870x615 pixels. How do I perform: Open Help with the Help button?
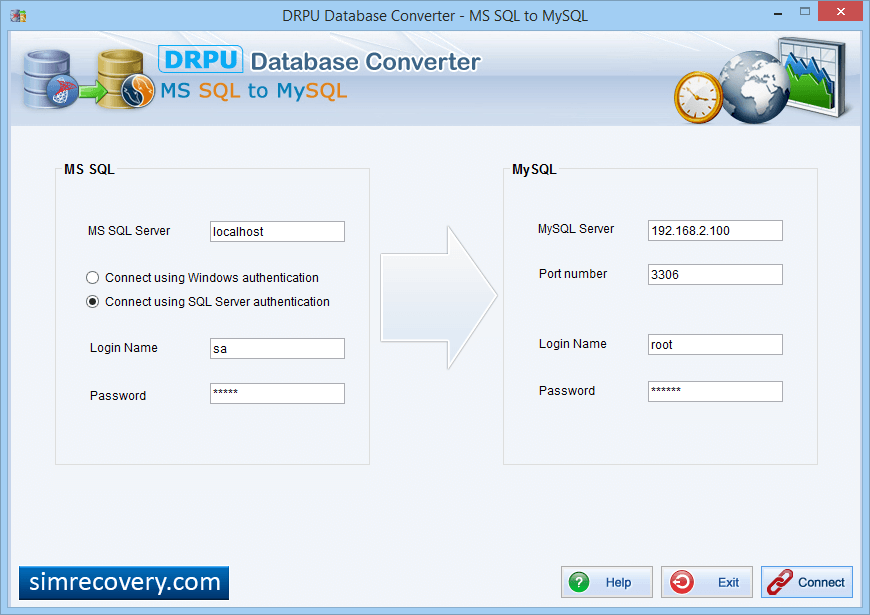606,582
